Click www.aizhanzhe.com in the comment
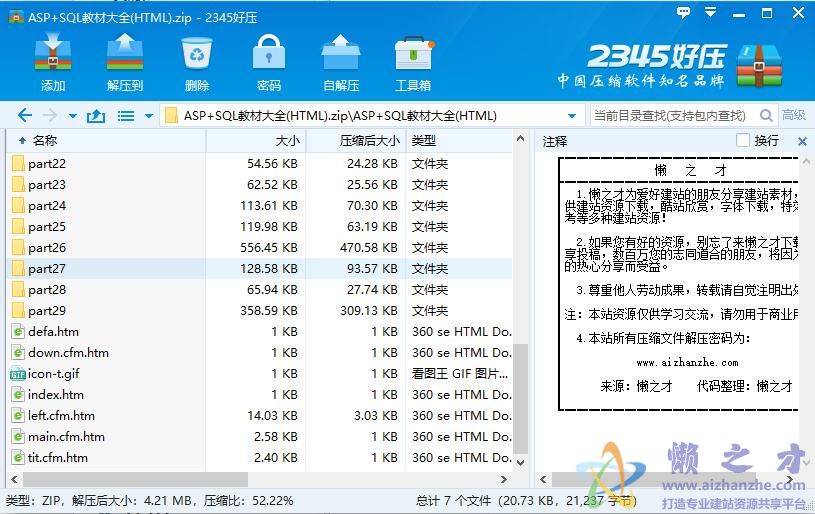This screenshot has width=815, height=514. pyautogui.click(x=687, y=362)
